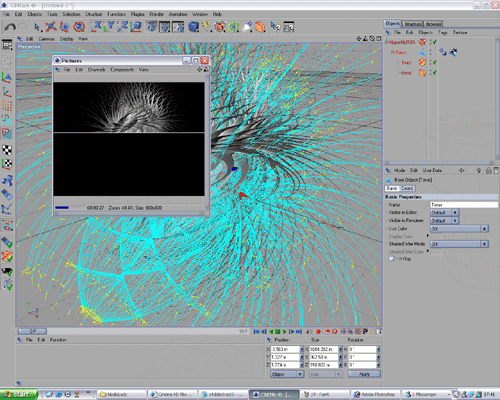Click the light object icon in toolbar

247,27
